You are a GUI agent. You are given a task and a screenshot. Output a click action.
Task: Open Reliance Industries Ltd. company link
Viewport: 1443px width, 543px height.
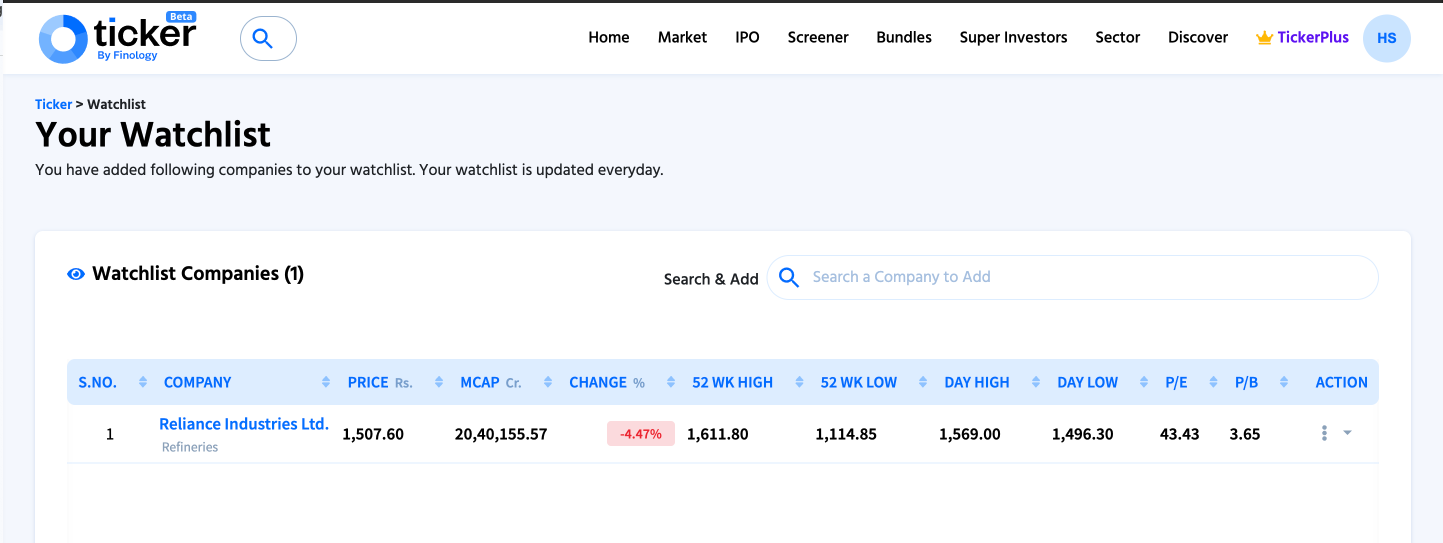coord(244,424)
